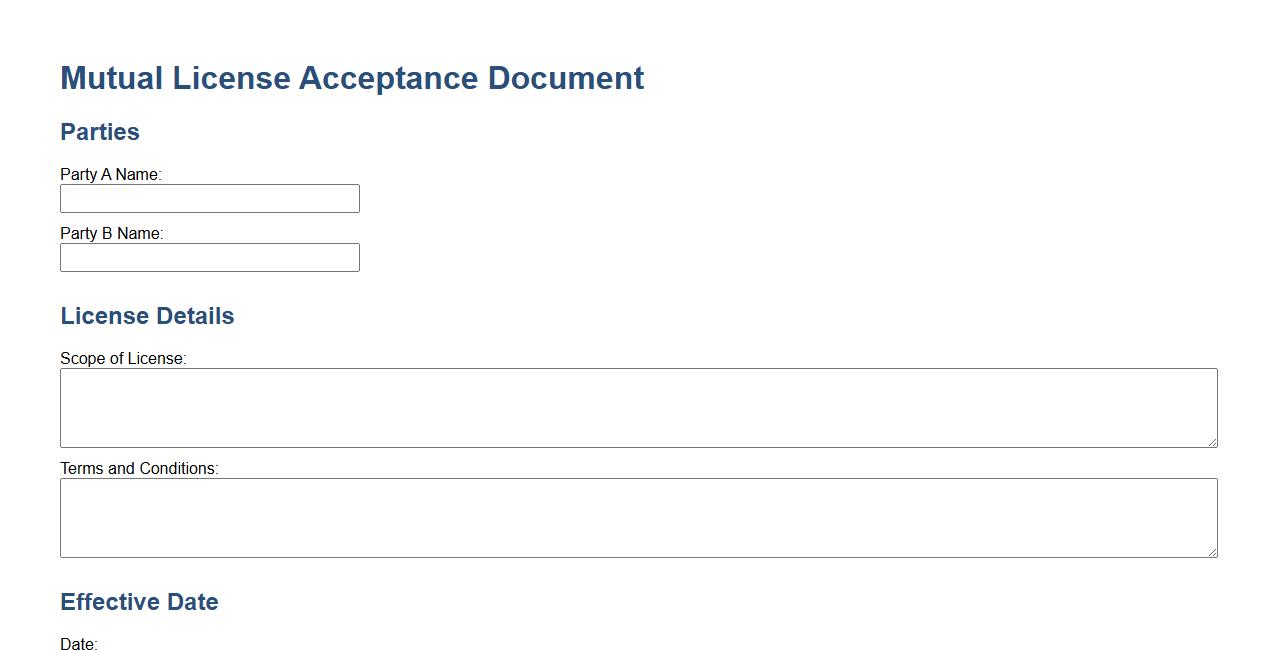Click "Date" in the Effective Date heading
The width and height of the screenshot is (1278, 650).
(193, 602)
